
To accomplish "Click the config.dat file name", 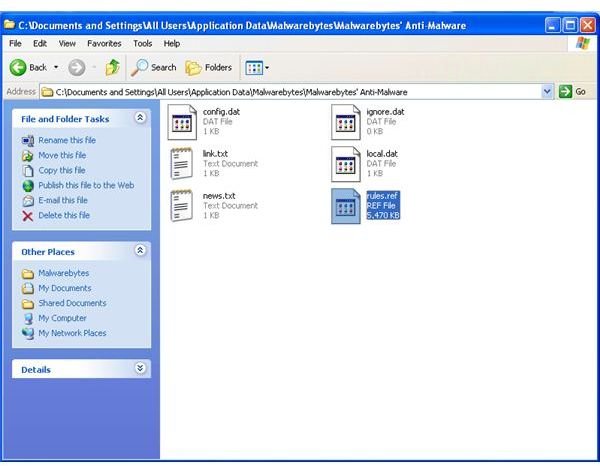I will coord(221,112).
